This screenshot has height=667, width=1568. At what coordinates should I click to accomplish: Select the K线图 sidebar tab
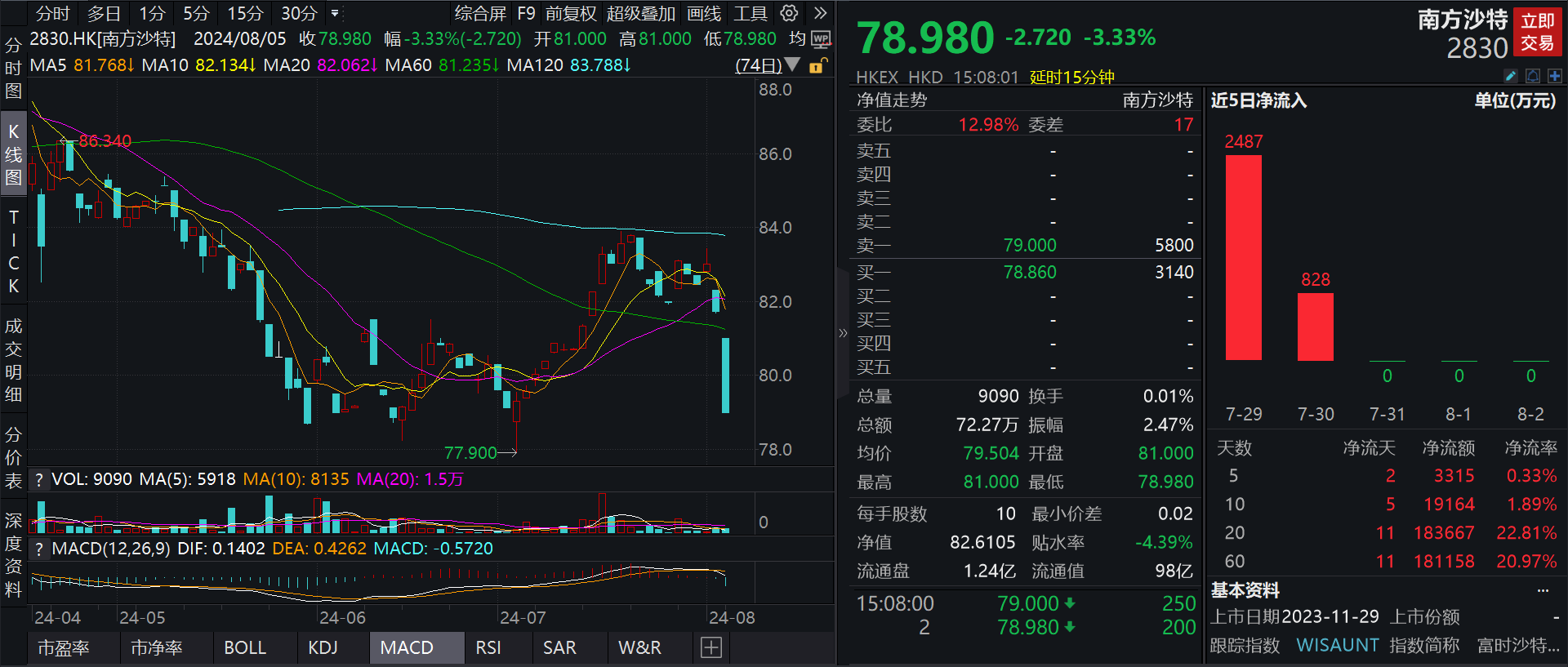pyautogui.click(x=13, y=154)
